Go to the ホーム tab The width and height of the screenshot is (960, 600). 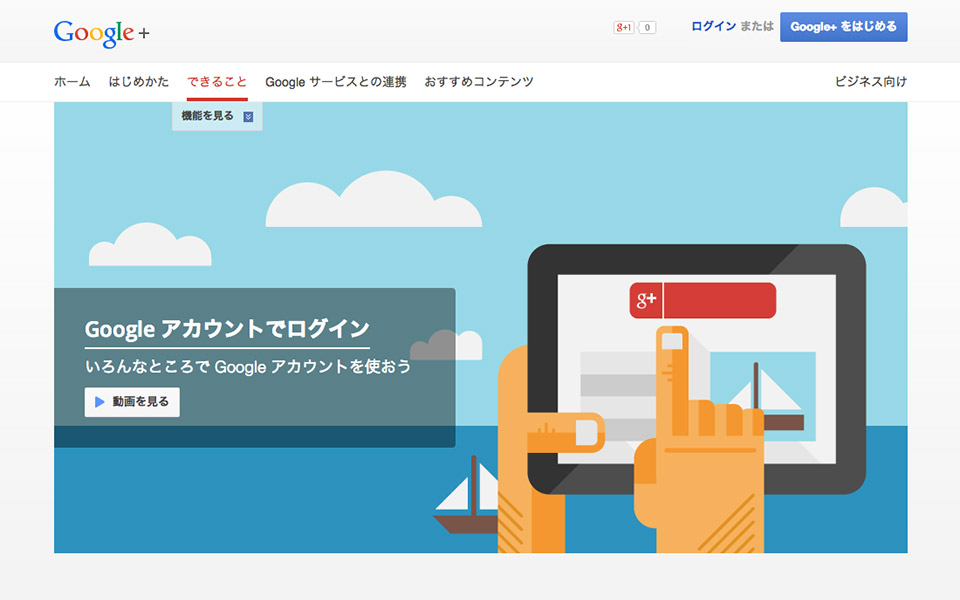72,81
